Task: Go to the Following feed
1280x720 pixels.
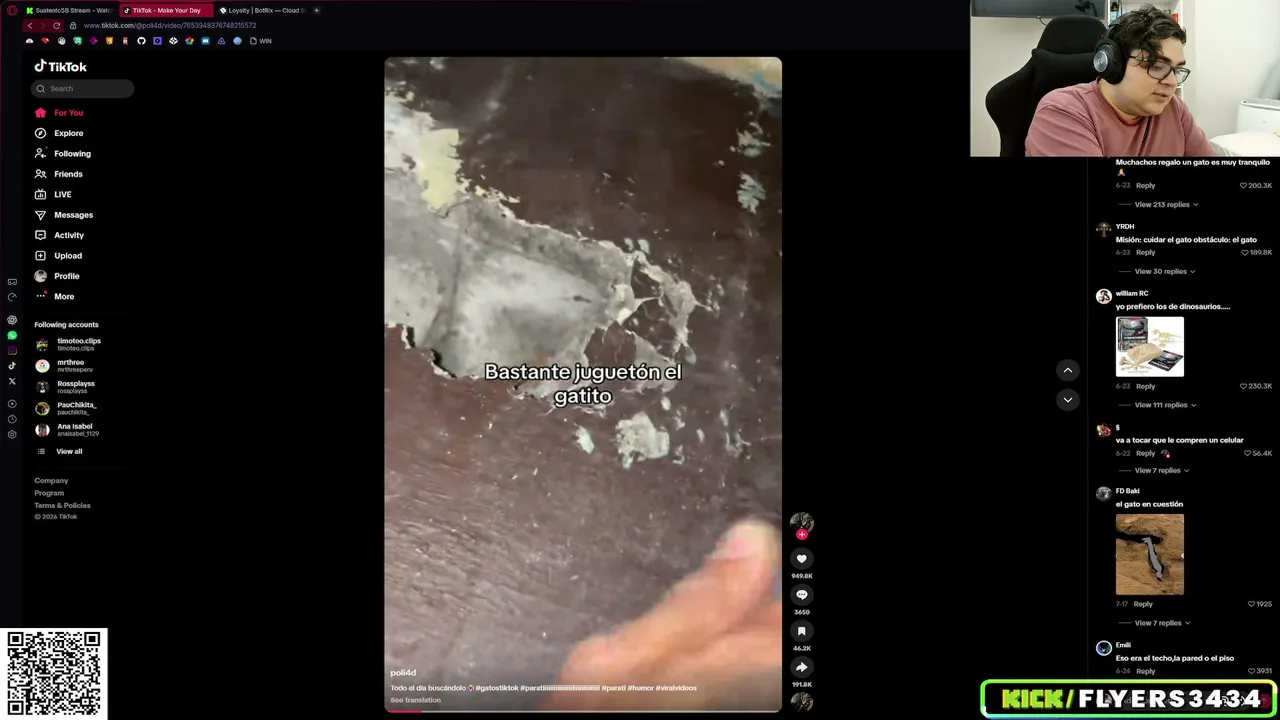Action: coord(63,154)
